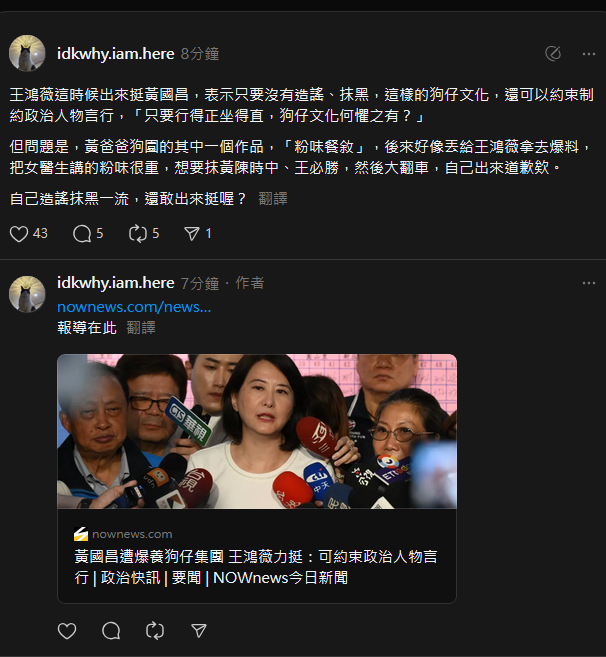Viewport: 606px width, 657px height.
Task: Translate the first post's text
Action: pyautogui.click(x=273, y=199)
